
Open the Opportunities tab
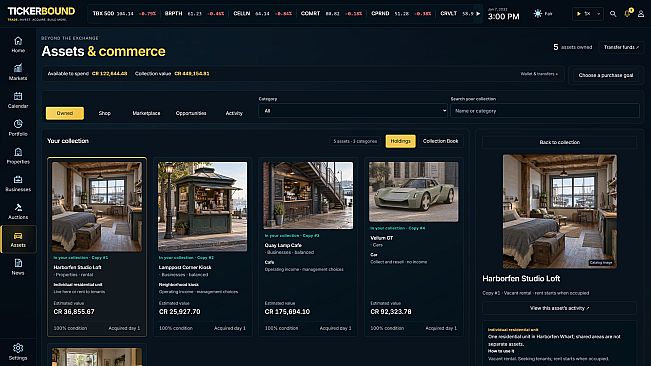pos(191,113)
